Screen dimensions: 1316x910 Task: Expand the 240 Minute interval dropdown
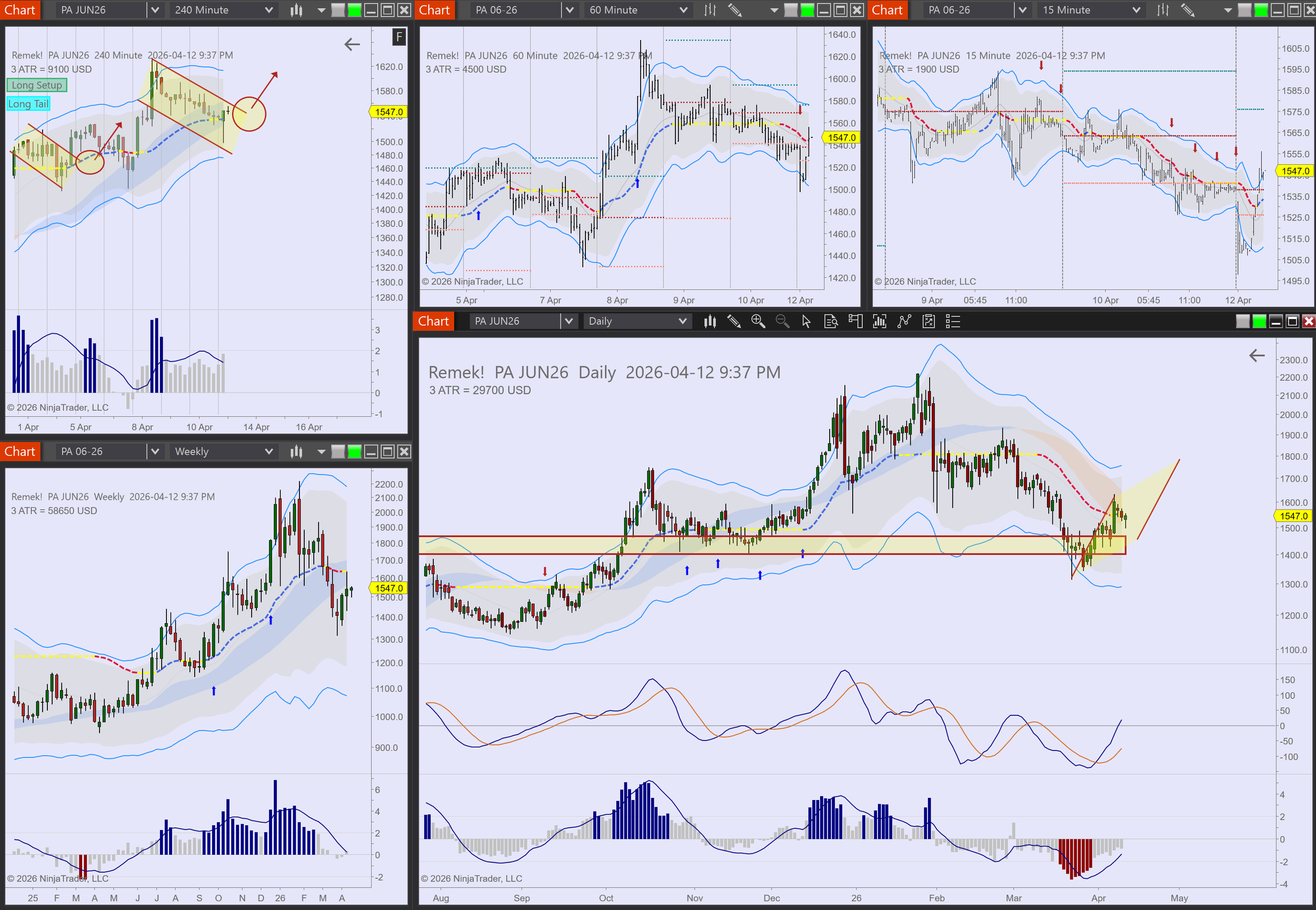268,11
